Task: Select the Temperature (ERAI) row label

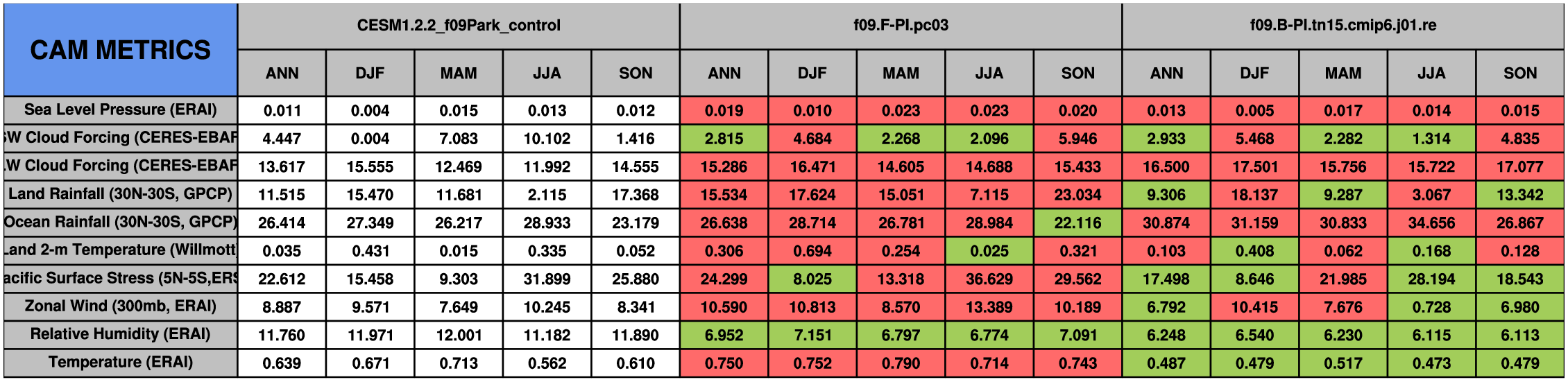Action: 120,363
